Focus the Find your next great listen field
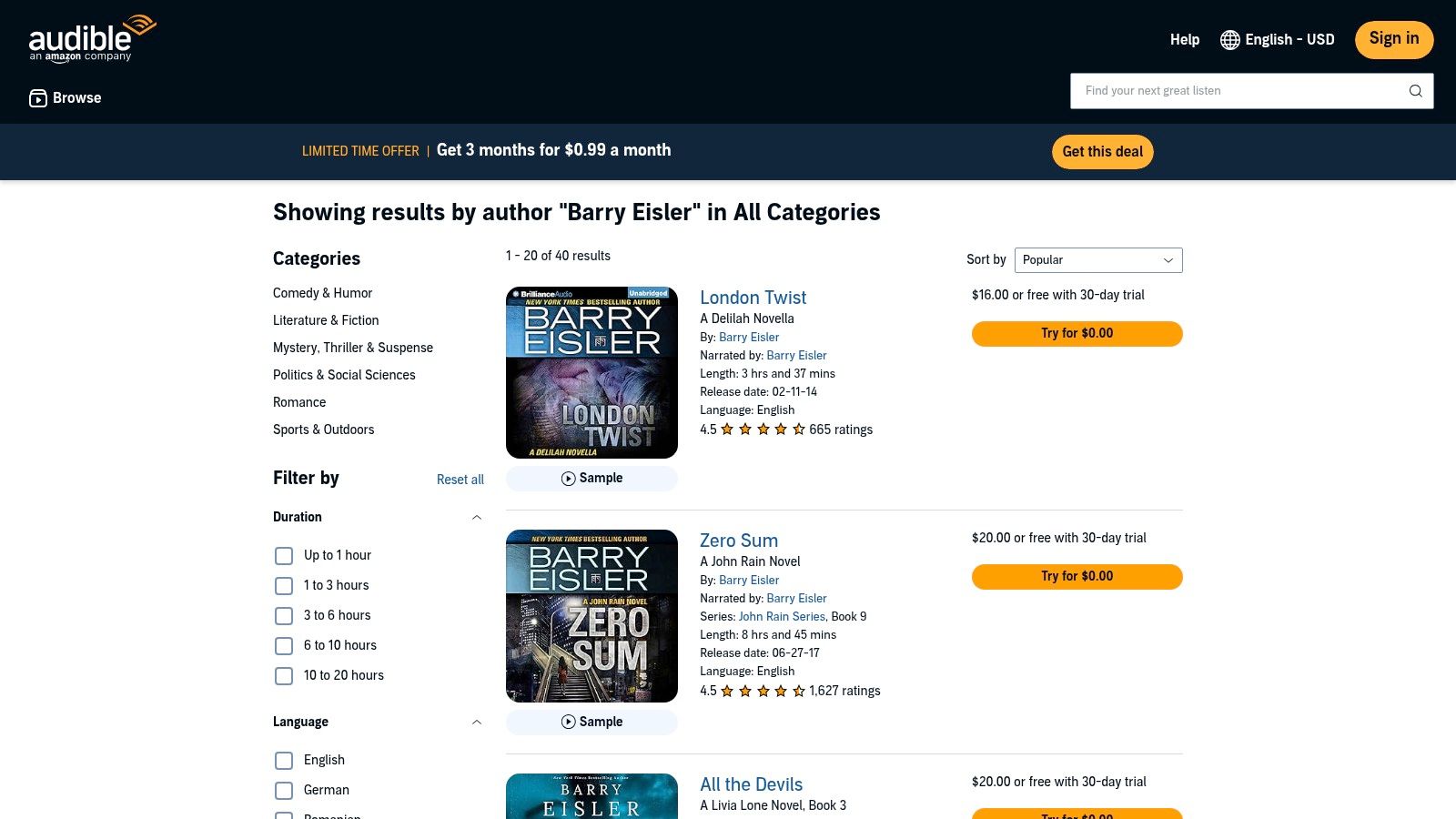The image size is (1456, 819). pos(1238,91)
